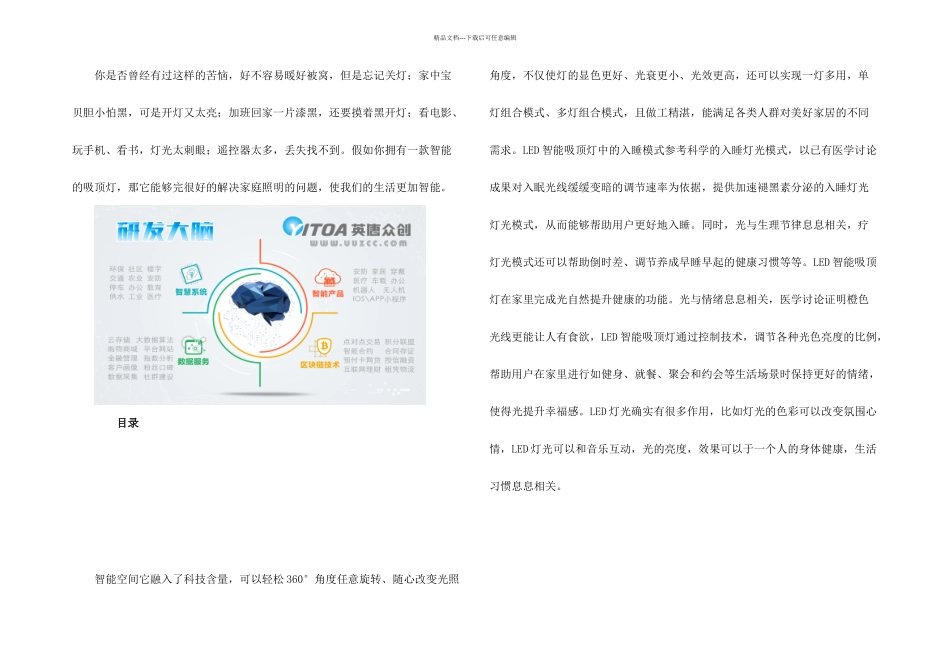Click the blue polygon brain graphic
This screenshot has height=672, width=950.
(x=261, y=304)
